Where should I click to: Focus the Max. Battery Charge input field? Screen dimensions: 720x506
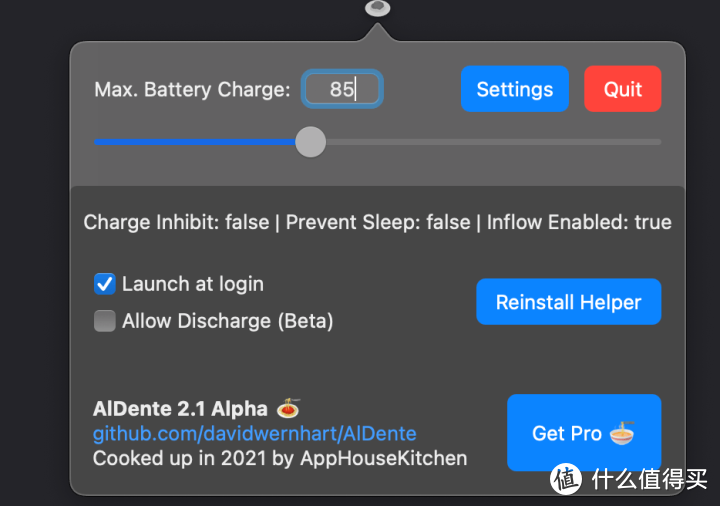(342, 89)
